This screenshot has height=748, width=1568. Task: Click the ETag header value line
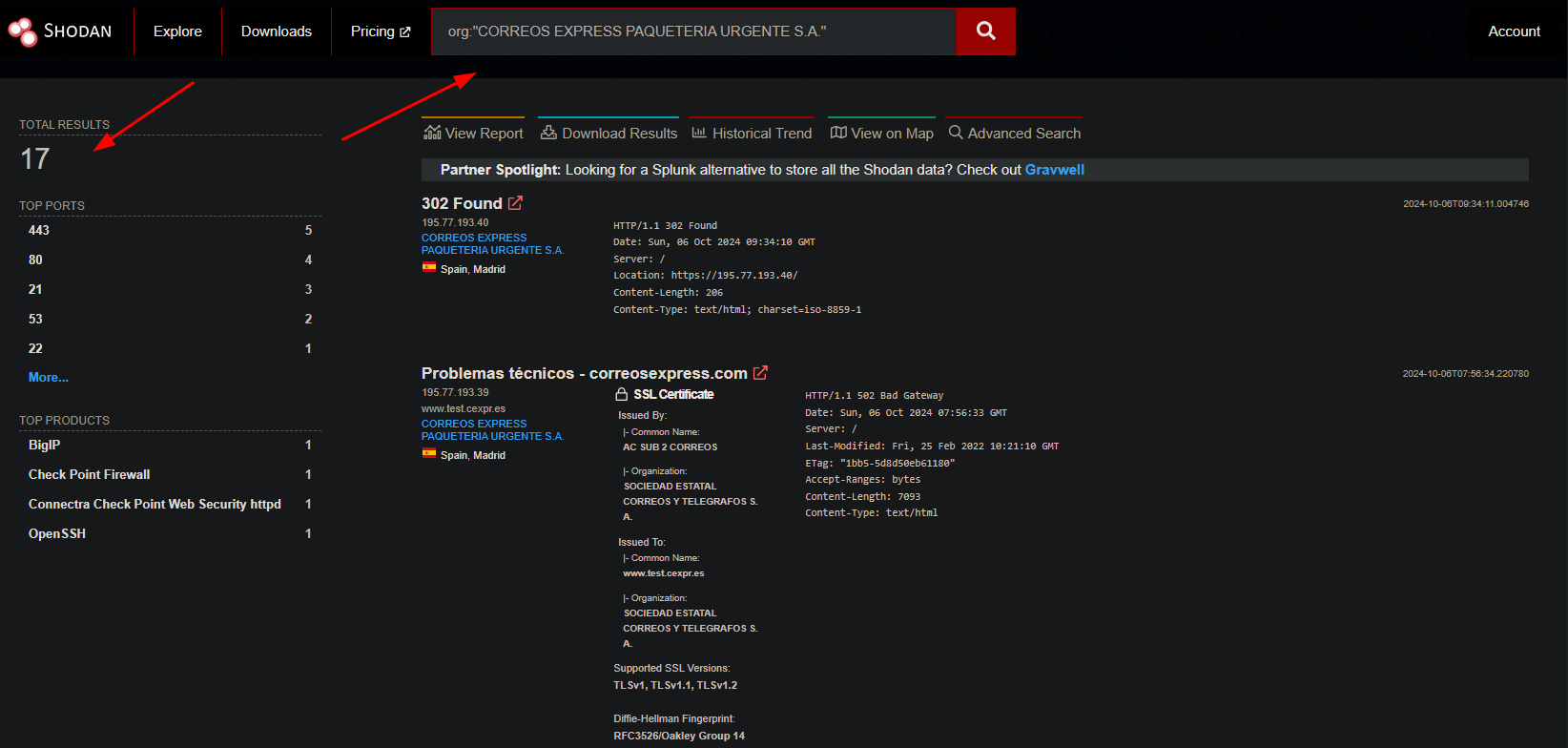coord(880,463)
